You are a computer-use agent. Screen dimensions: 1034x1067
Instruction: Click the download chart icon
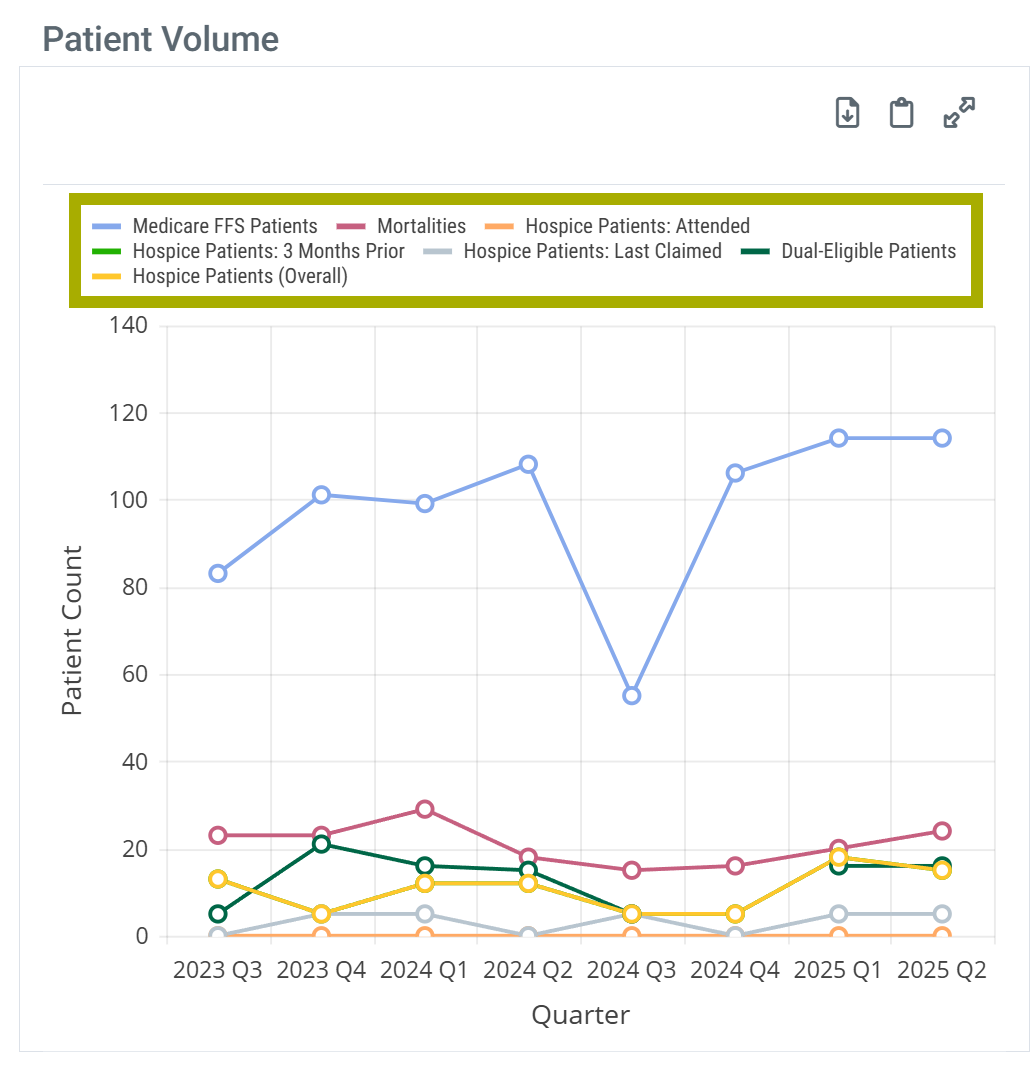click(847, 113)
